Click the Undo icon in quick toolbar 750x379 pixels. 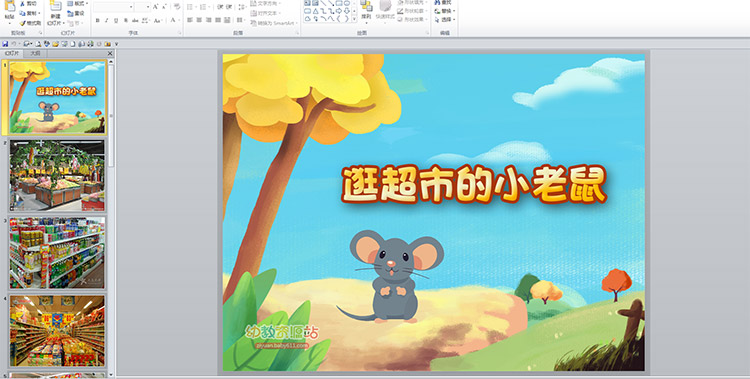click(14, 44)
